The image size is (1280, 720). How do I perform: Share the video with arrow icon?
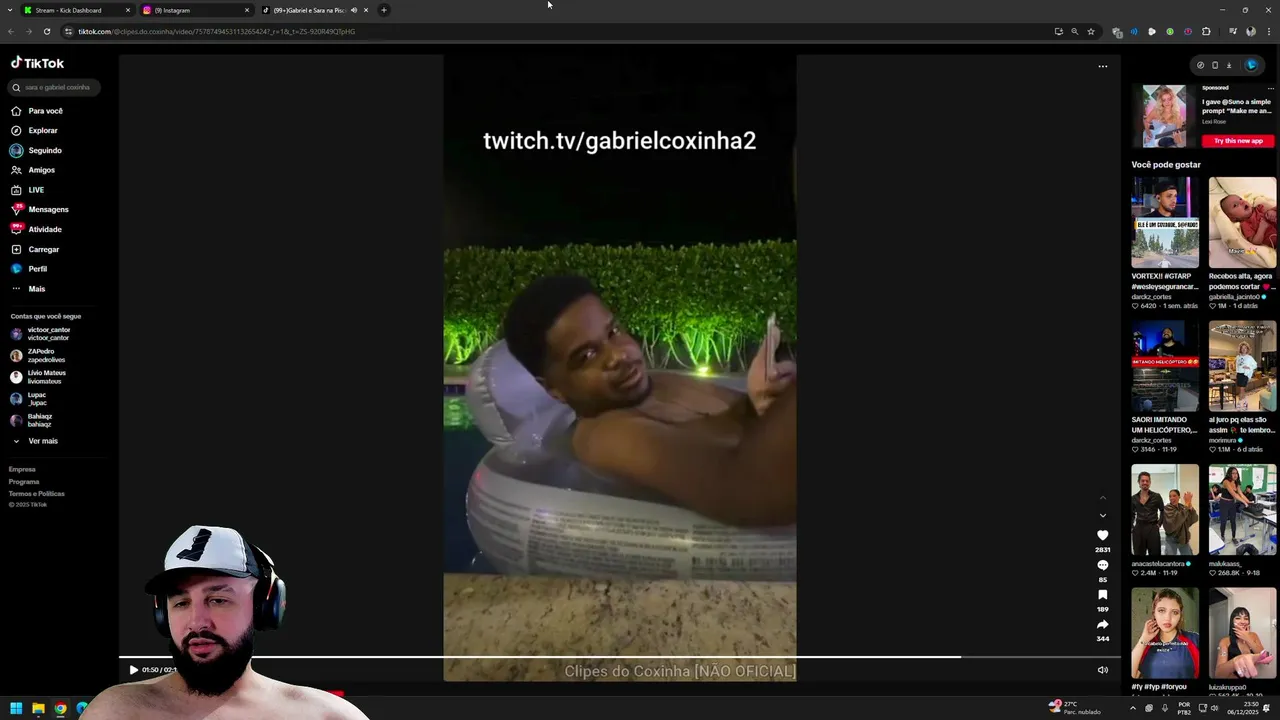point(1103,625)
